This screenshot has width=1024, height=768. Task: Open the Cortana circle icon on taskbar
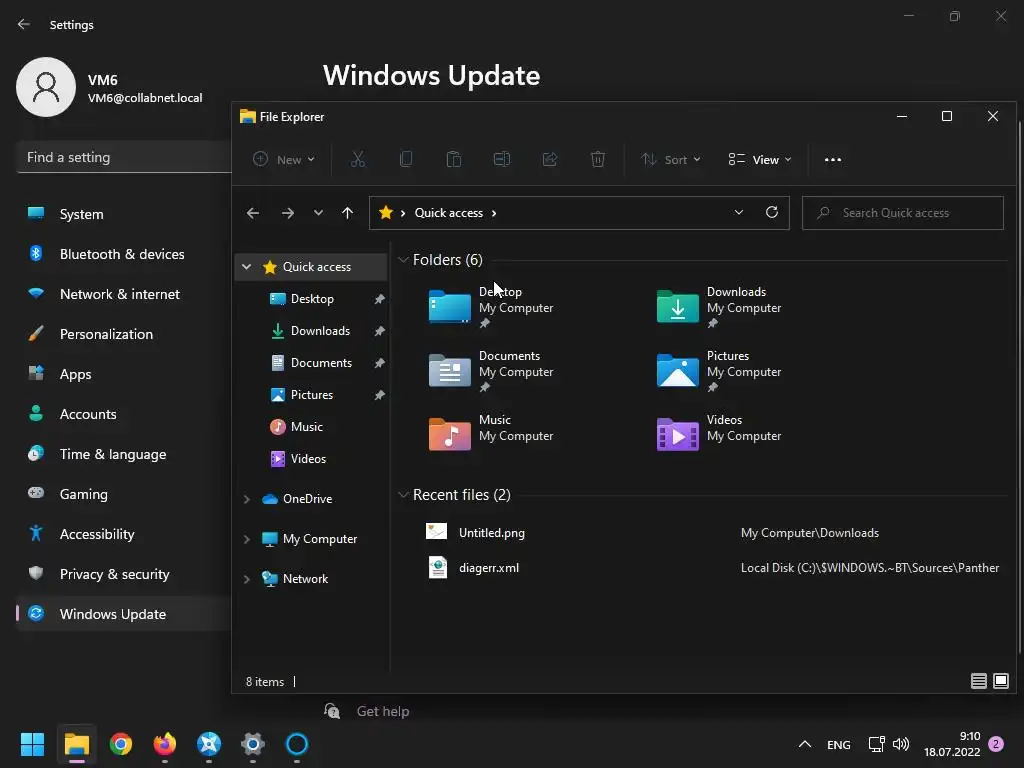[296, 744]
